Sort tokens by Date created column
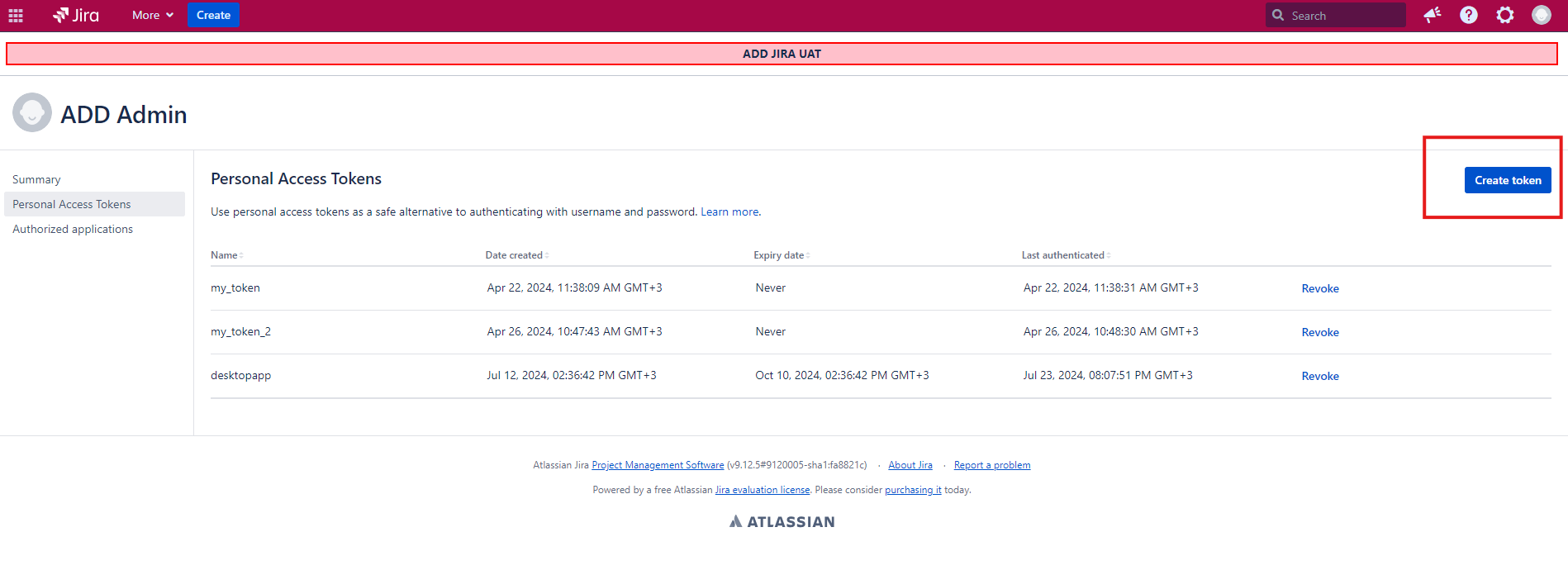This screenshot has width=1568, height=570. coord(516,255)
